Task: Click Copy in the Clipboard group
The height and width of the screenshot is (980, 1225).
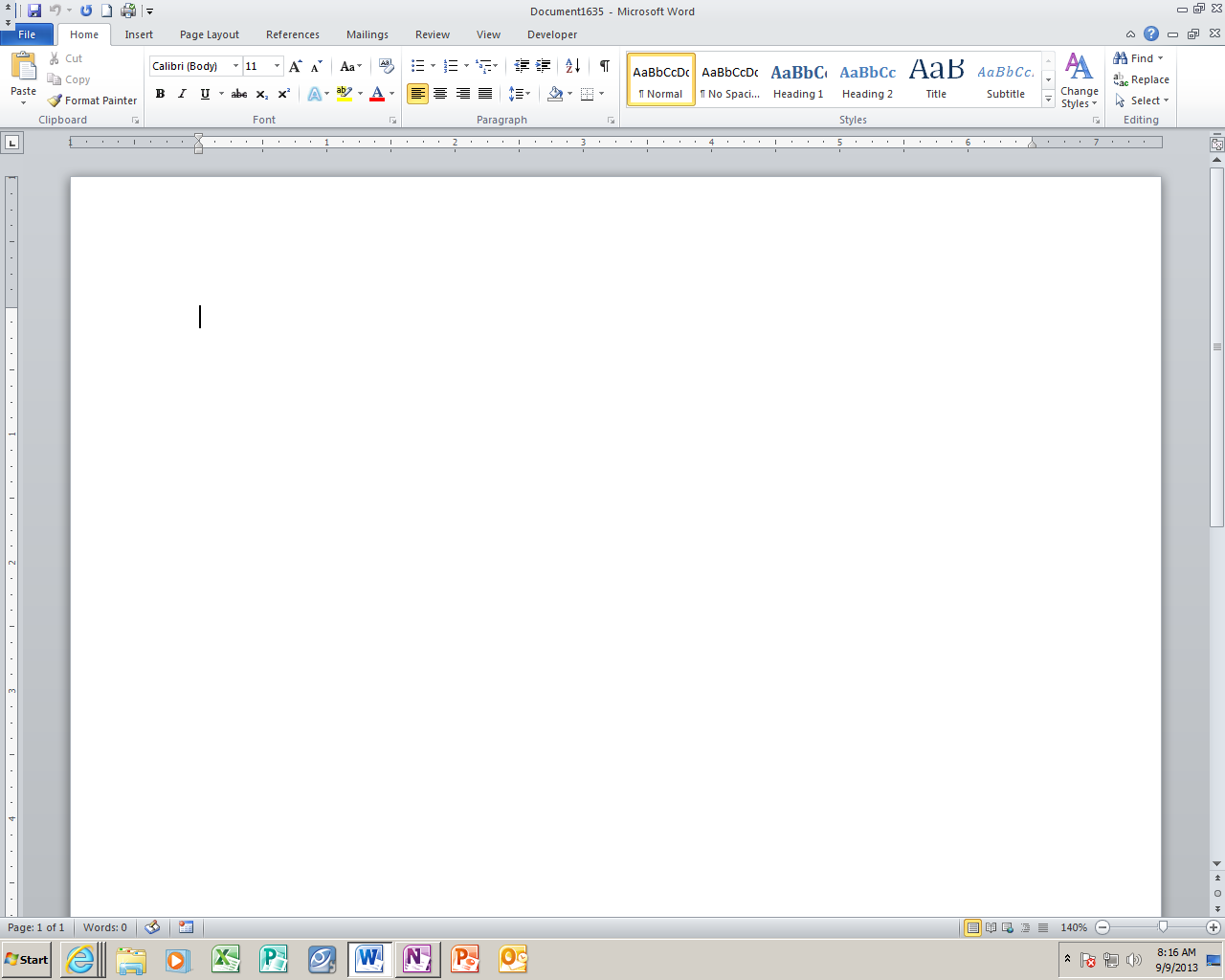Action: (x=70, y=79)
